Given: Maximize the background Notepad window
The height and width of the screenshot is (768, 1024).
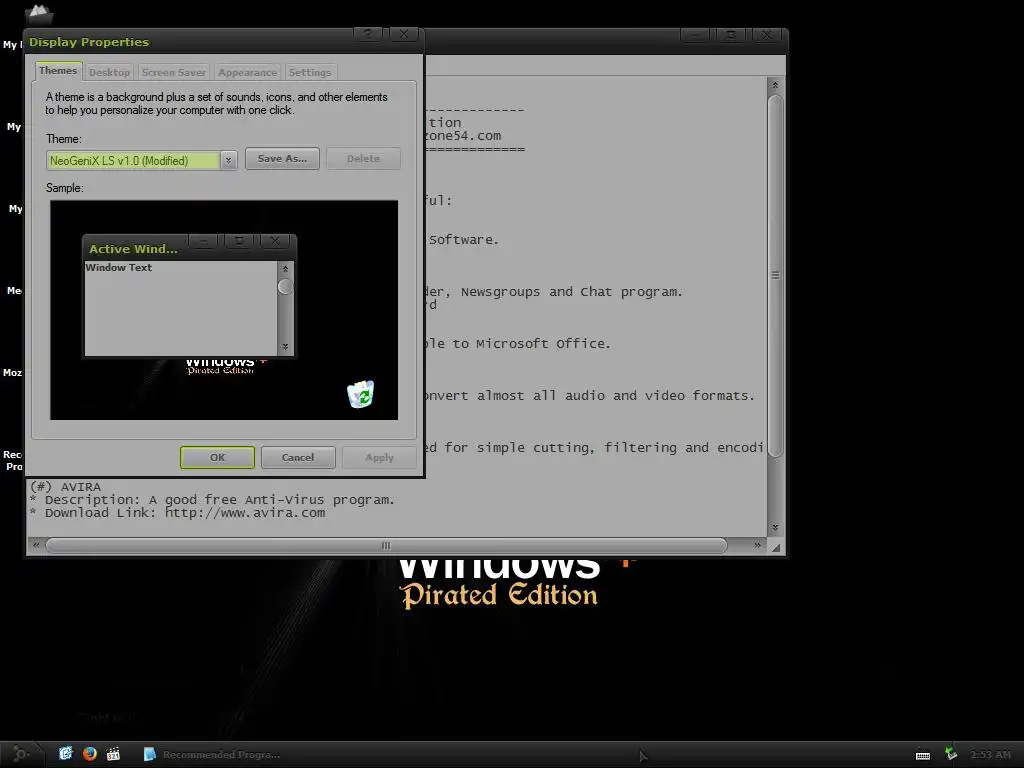Looking at the screenshot, I should [731, 35].
